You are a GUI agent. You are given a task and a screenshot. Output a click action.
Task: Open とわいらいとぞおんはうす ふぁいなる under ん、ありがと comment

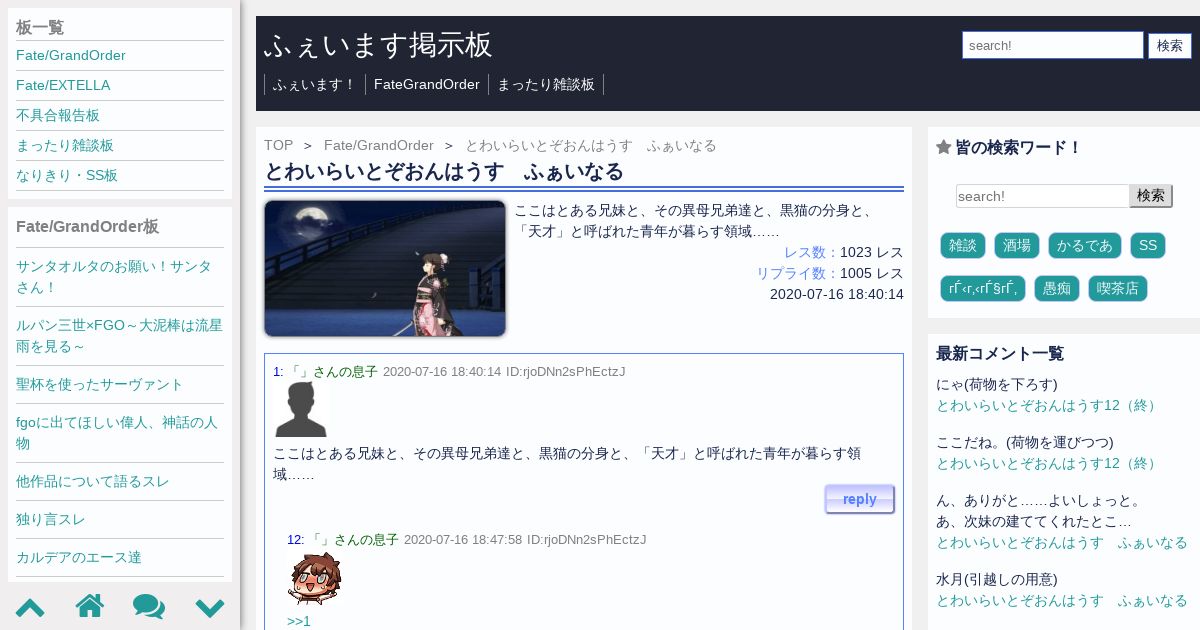[x=1062, y=542]
